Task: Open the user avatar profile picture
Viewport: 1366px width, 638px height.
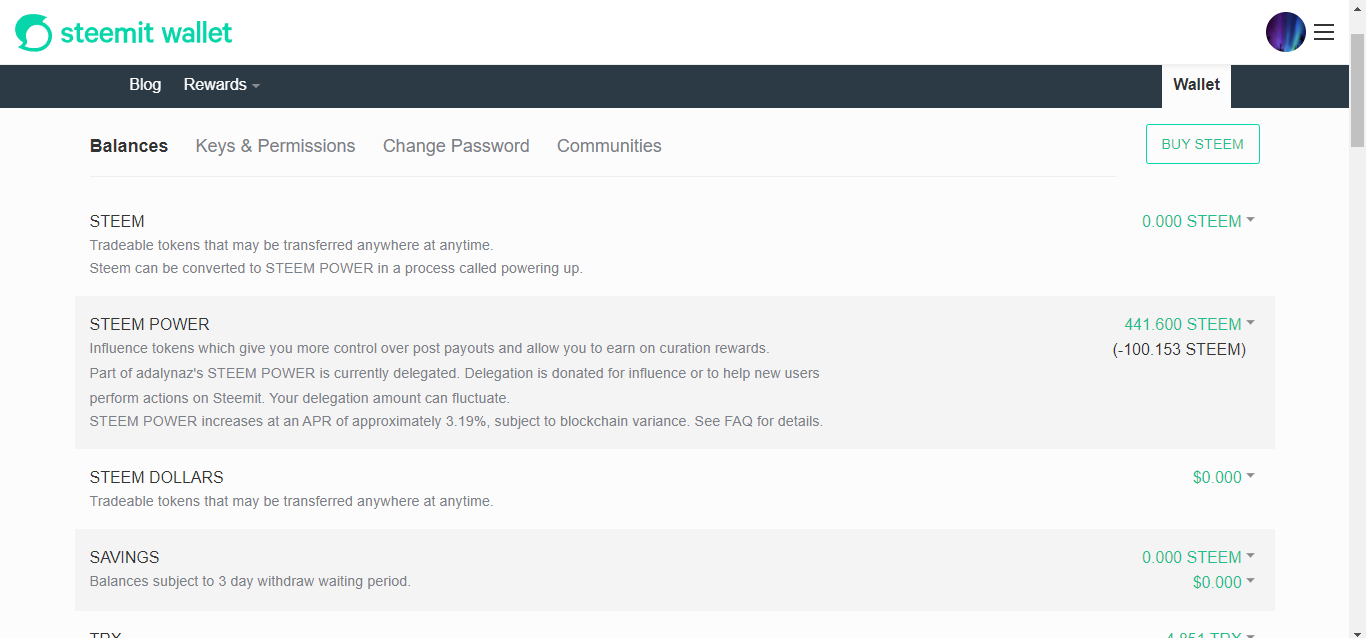Action: (x=1286, y=32)
